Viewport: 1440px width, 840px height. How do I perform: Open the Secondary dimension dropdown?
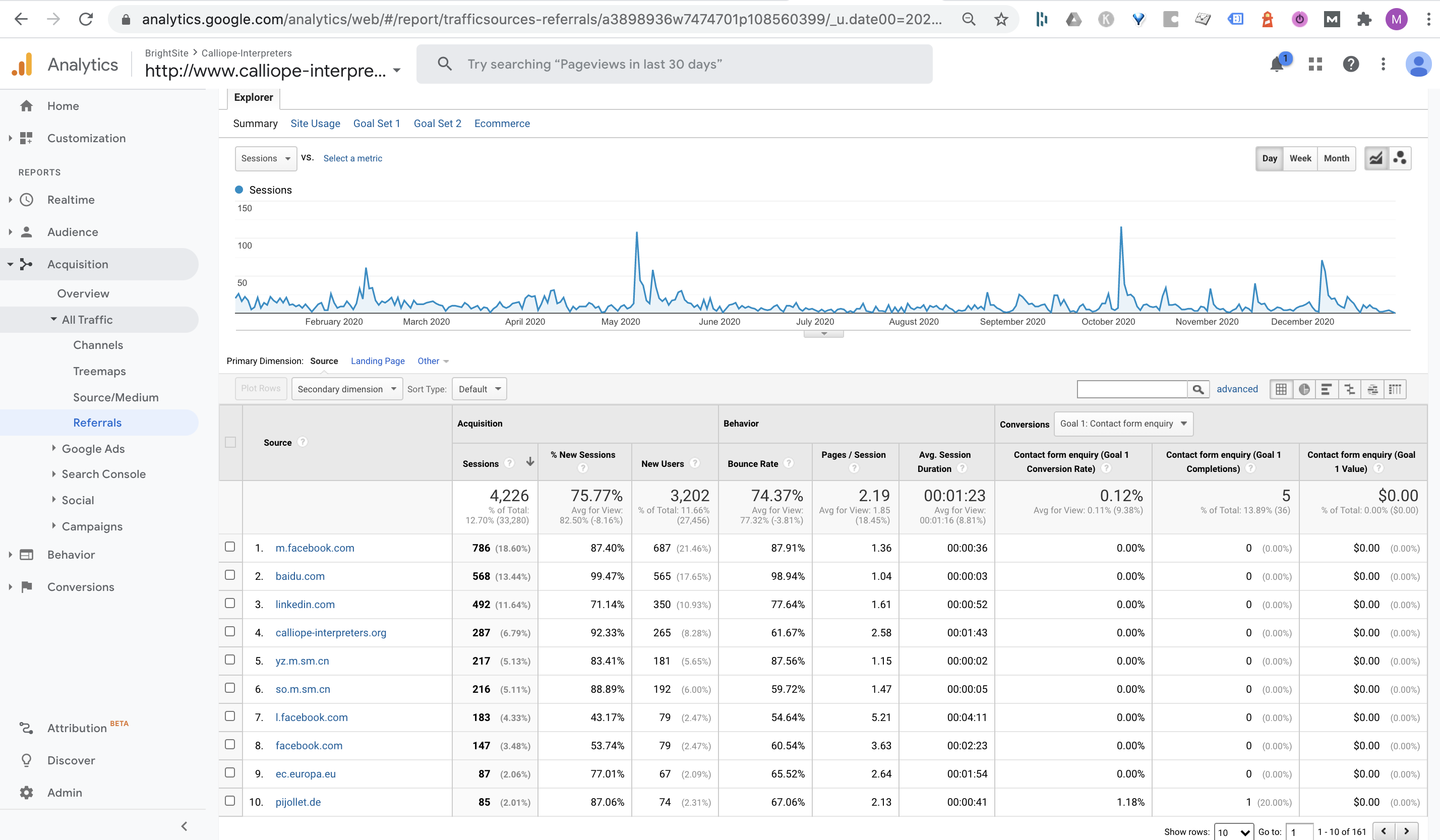tap(346, 389)
